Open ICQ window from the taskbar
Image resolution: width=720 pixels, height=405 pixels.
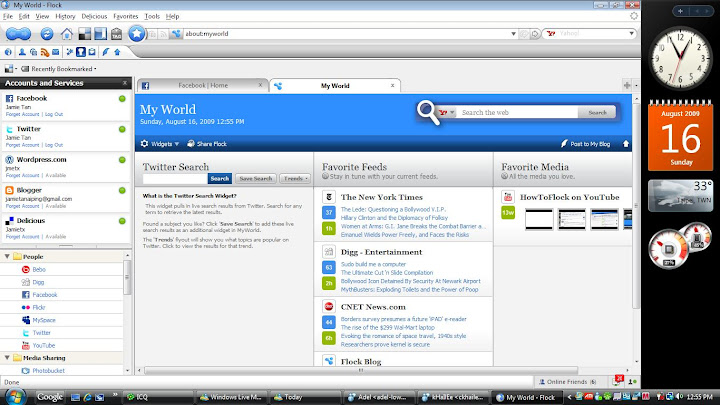coord(158,397)
